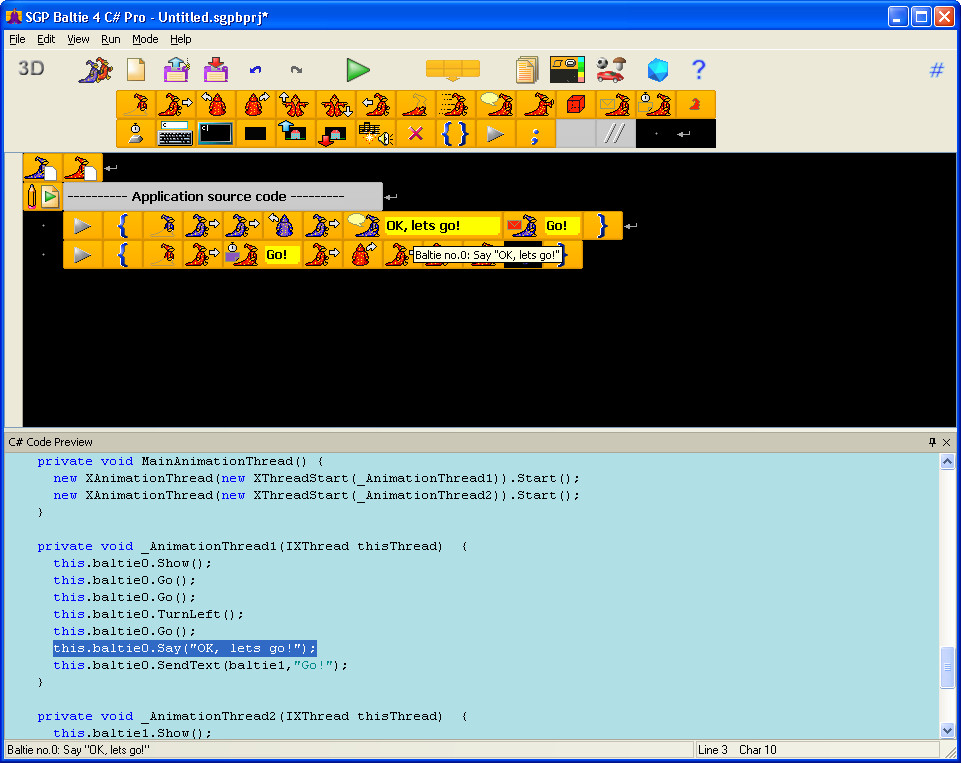The image size is (961, 763).
Task: Select the Turn right command in palette
Action: coord(256,105)
